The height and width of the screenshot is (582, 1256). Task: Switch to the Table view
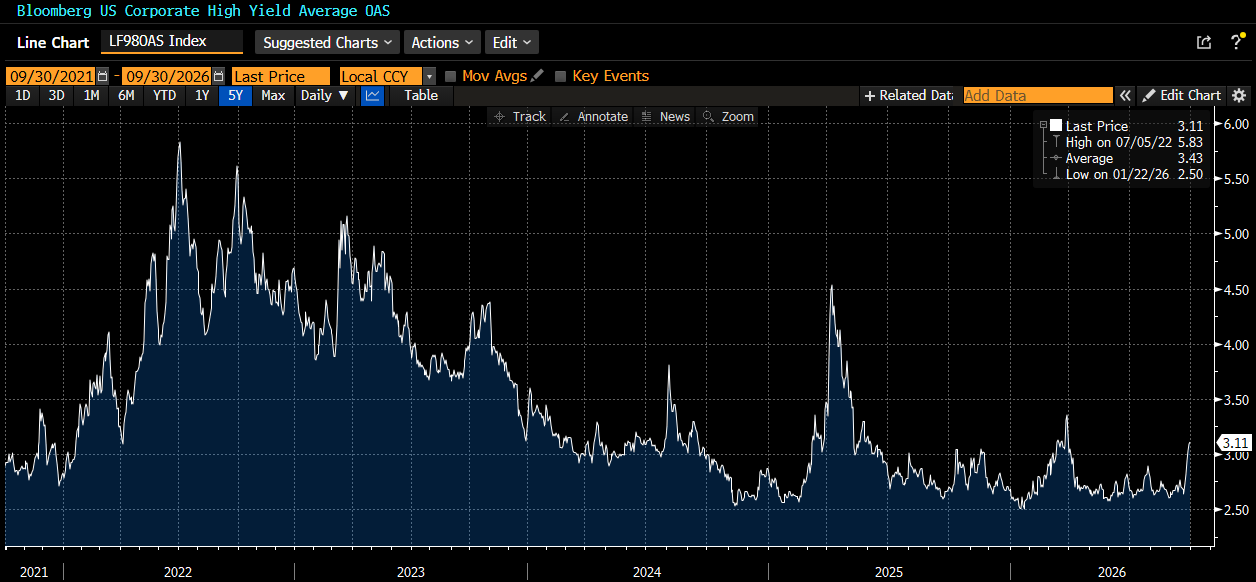click(x=421, y=95)
